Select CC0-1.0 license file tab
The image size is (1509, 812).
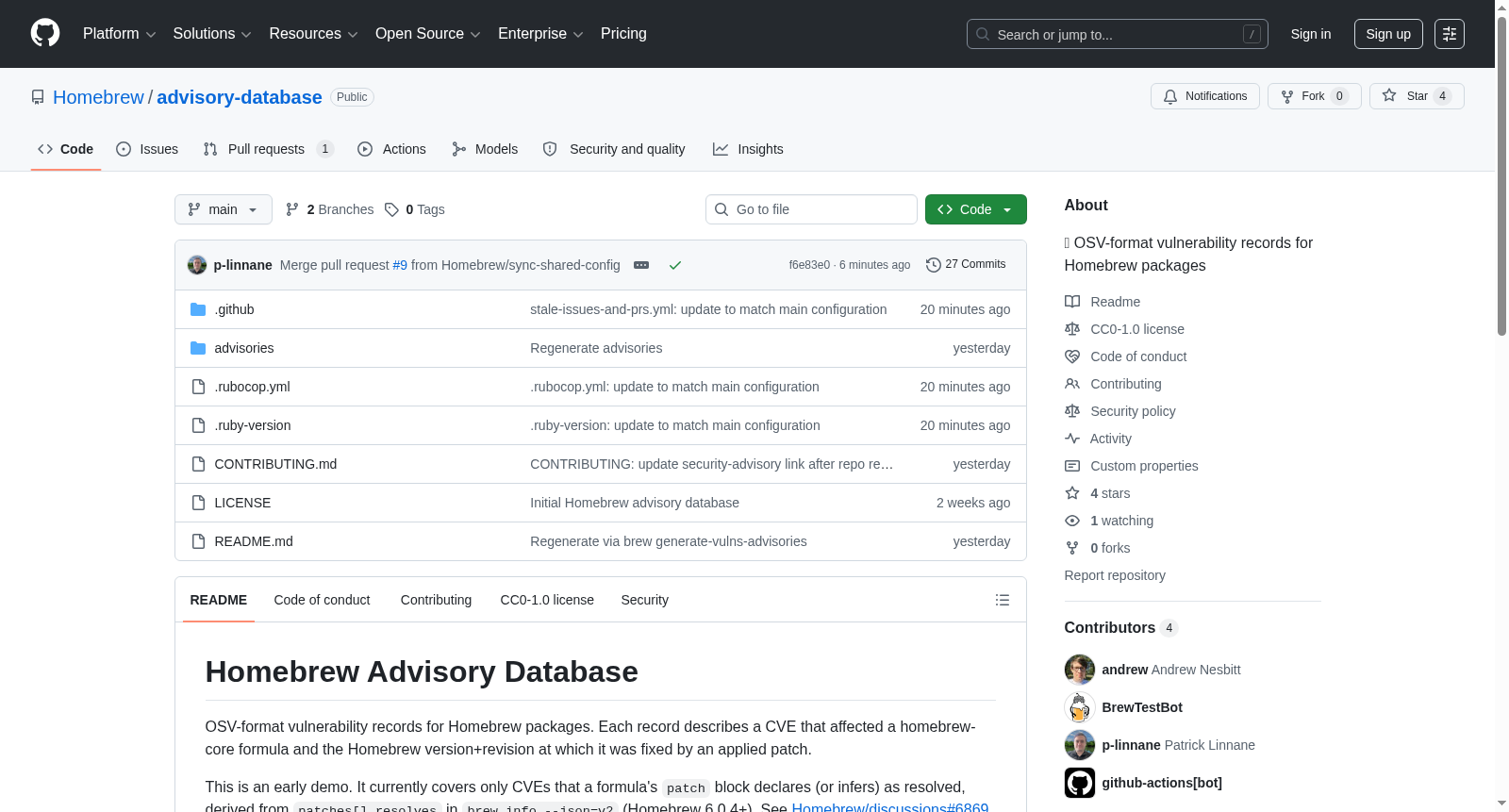tap(547, 600)
